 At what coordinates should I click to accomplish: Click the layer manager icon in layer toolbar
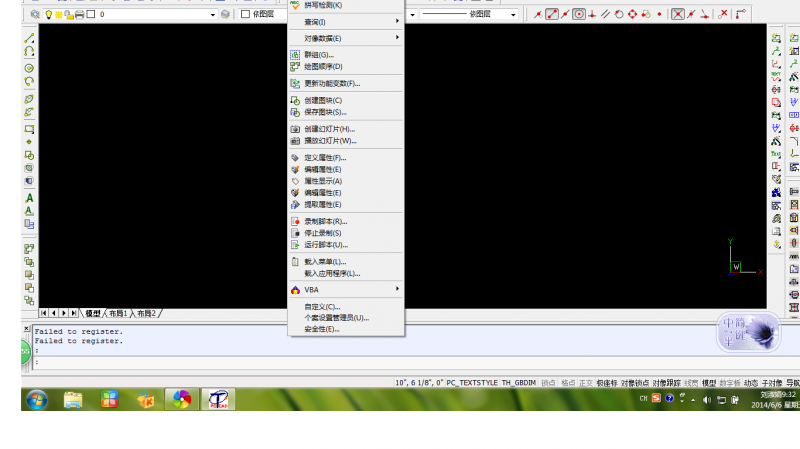[x=35, y=14]
